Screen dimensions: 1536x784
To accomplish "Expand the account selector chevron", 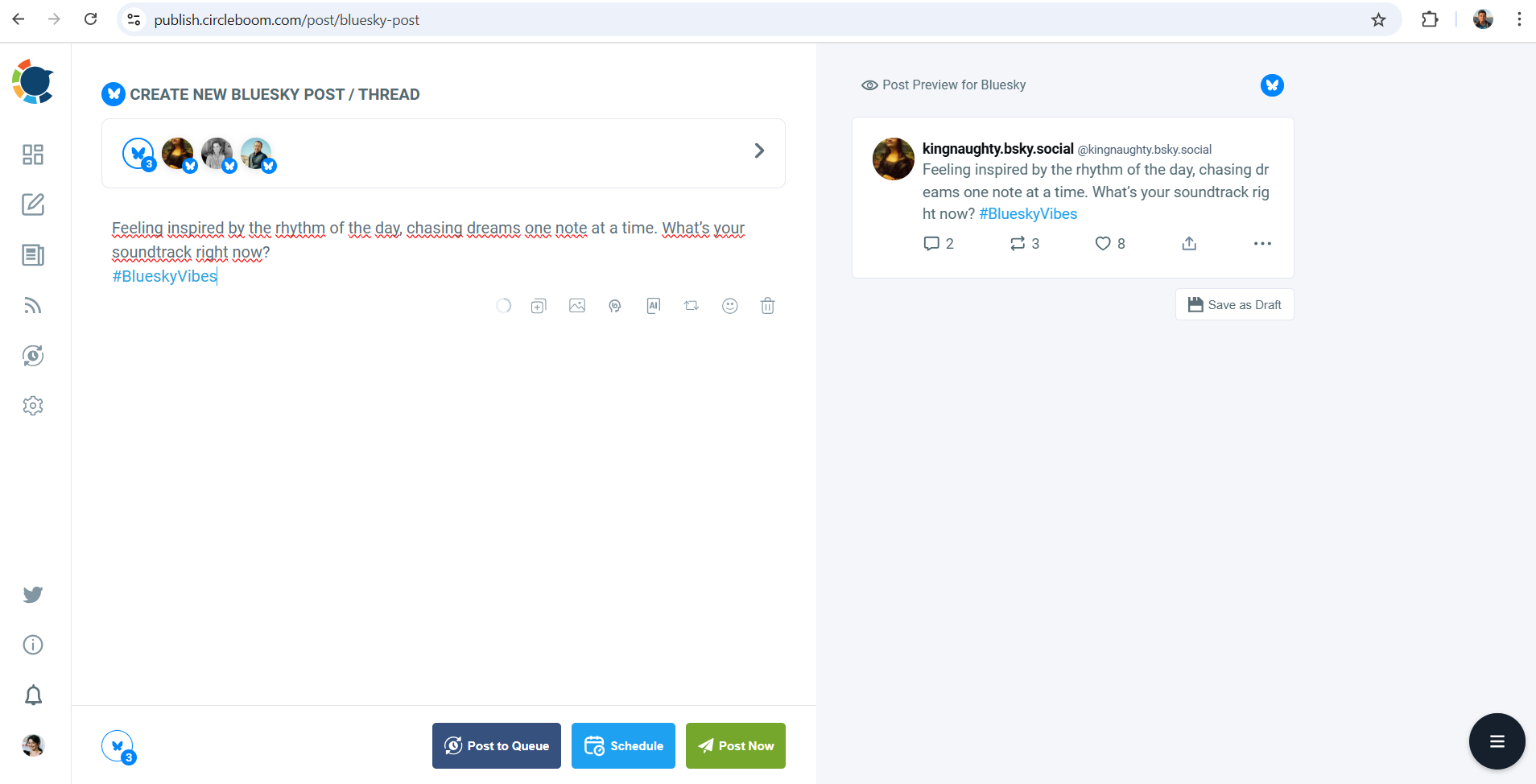I will pos(759,151).
